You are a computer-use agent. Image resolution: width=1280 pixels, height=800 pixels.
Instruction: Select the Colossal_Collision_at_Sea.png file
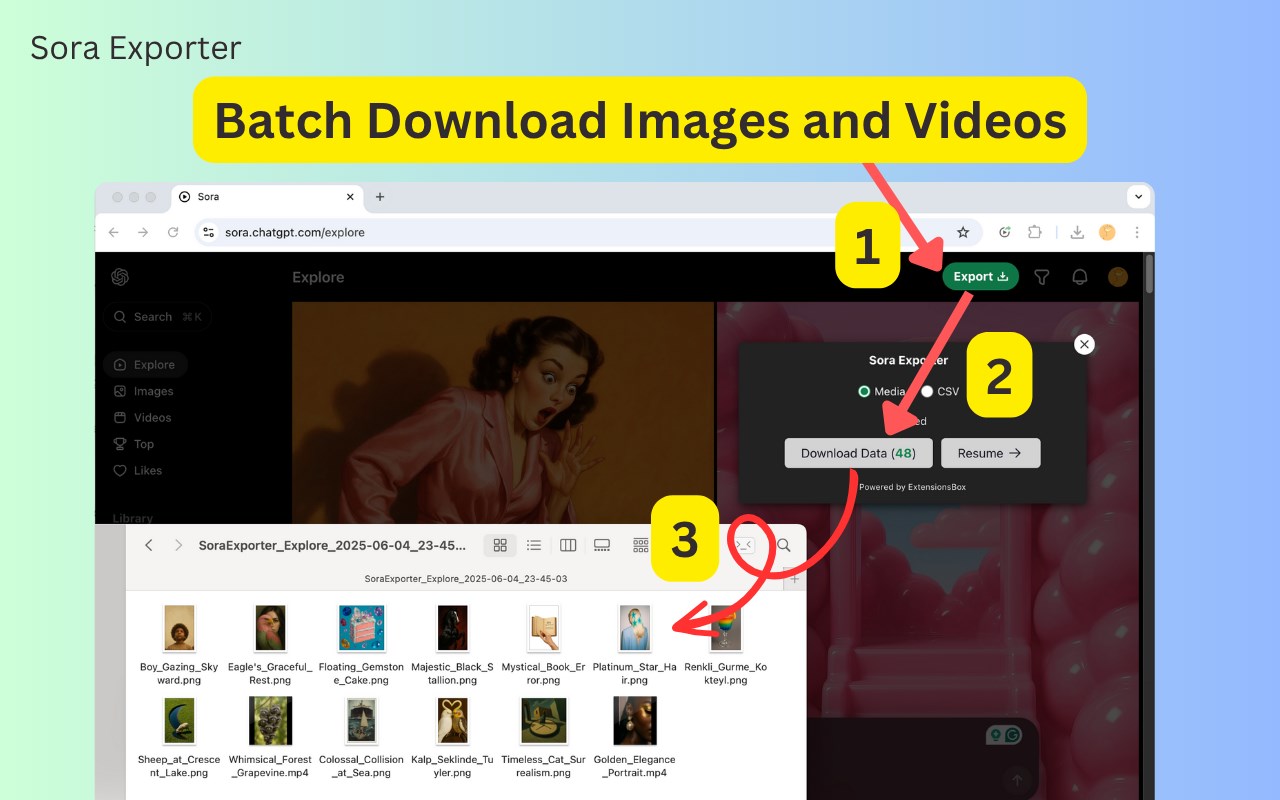point(361,738)
